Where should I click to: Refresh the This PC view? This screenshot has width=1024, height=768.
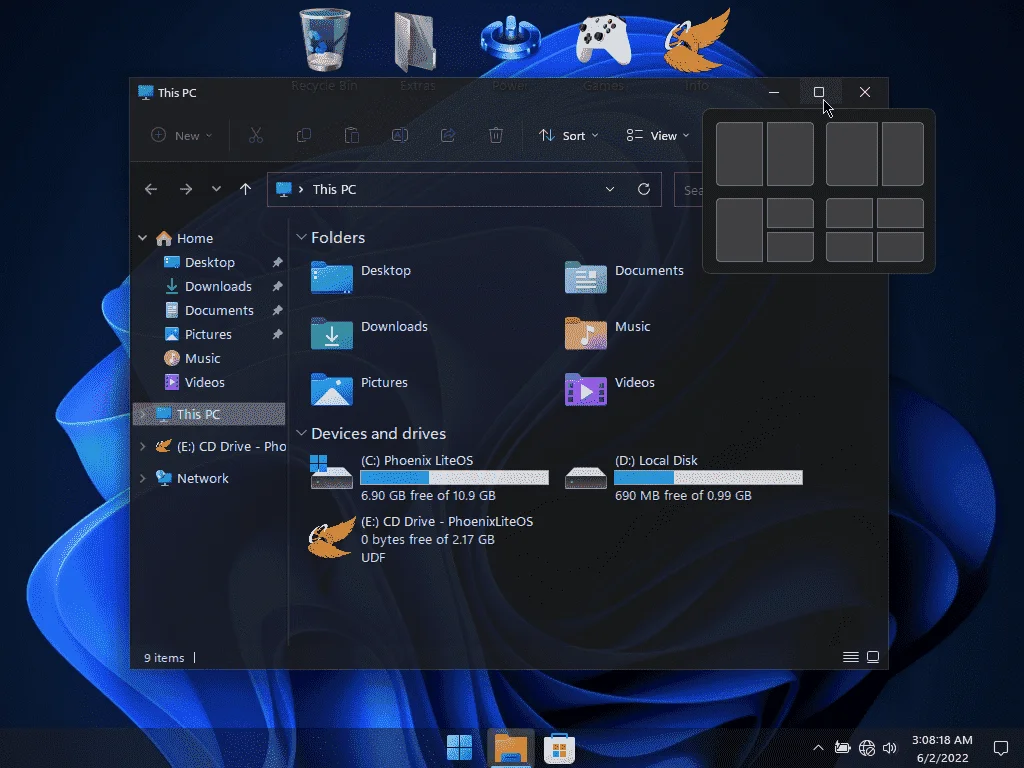644,189
